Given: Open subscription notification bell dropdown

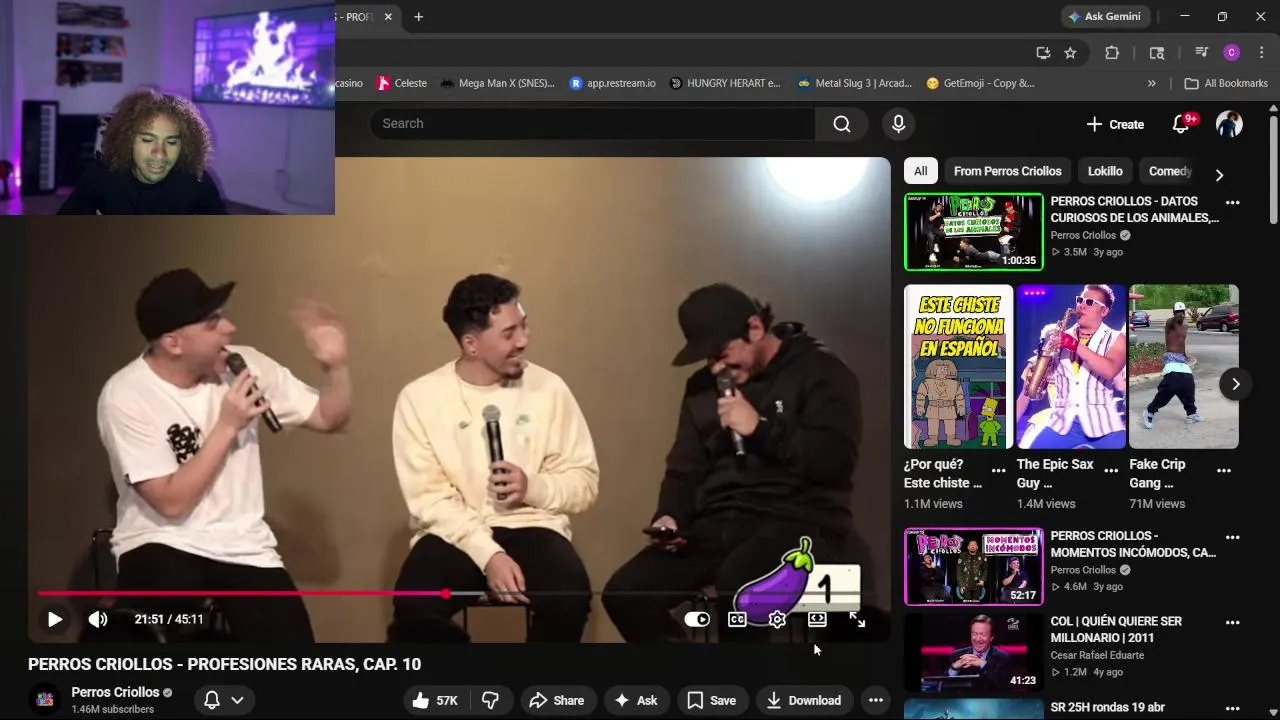Looking at the screenshot, I should click(x=224, y=700).
